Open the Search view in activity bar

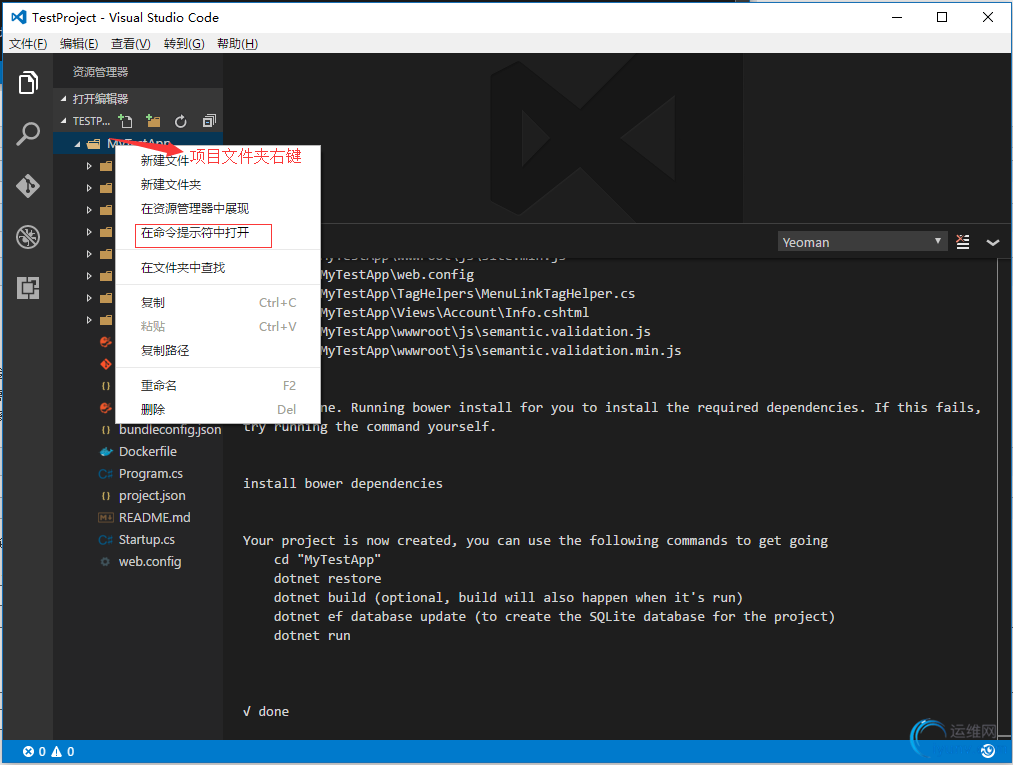pos(28,134)
